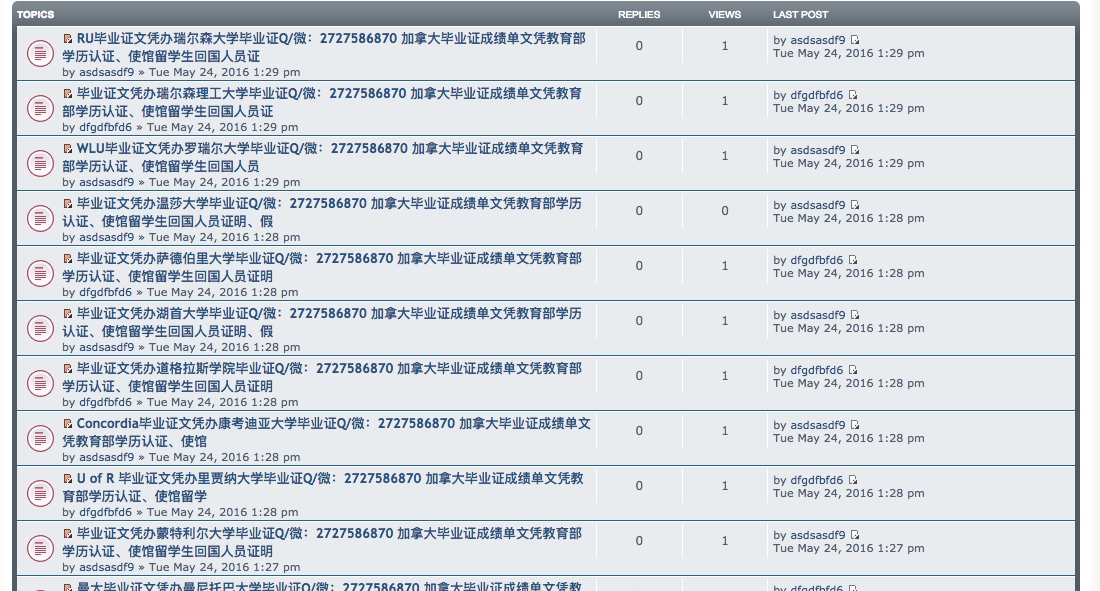1100x591 pixels.
Task: Click last poster asdsasdf9 in the WLU row
Action: coord(817,150)
